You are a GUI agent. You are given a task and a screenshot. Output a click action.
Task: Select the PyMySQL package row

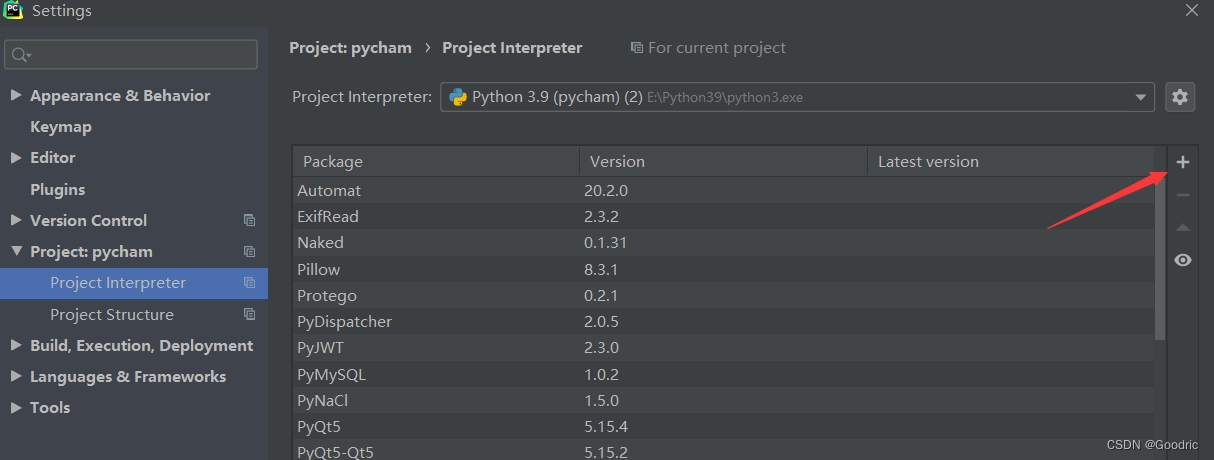point(723,374)
